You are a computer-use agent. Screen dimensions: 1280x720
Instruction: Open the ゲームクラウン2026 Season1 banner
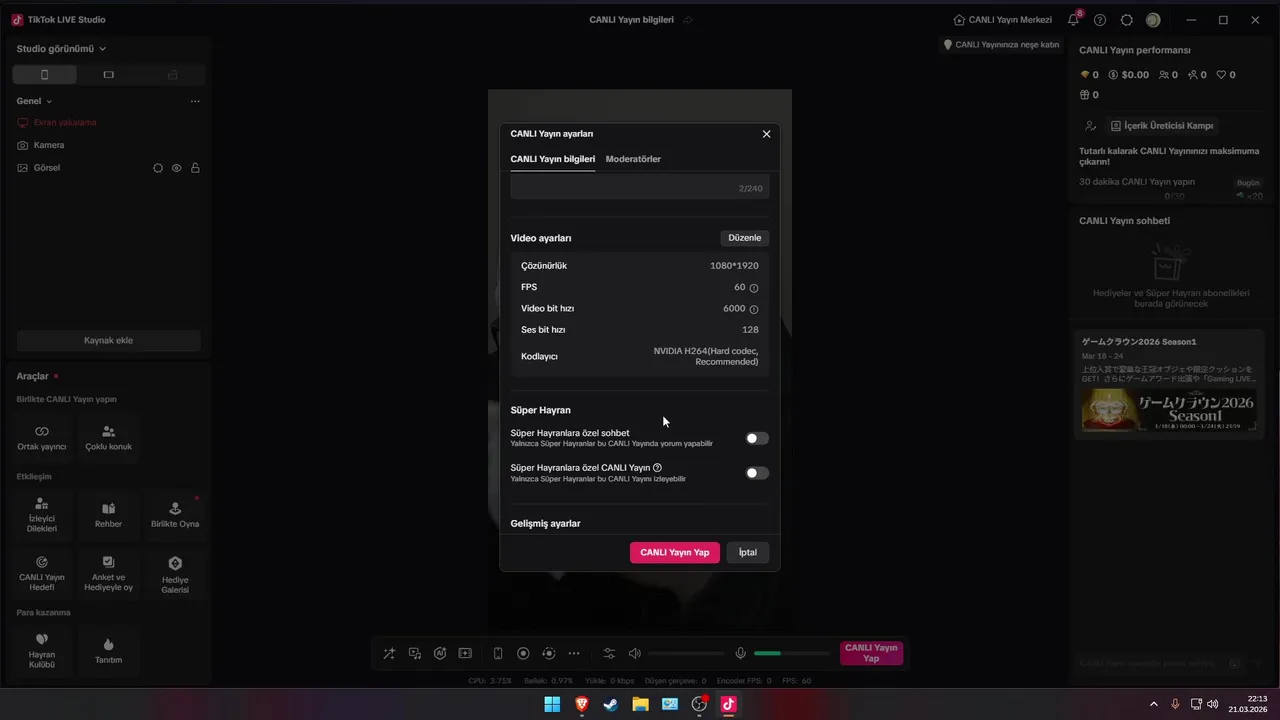coord(1168,385)
